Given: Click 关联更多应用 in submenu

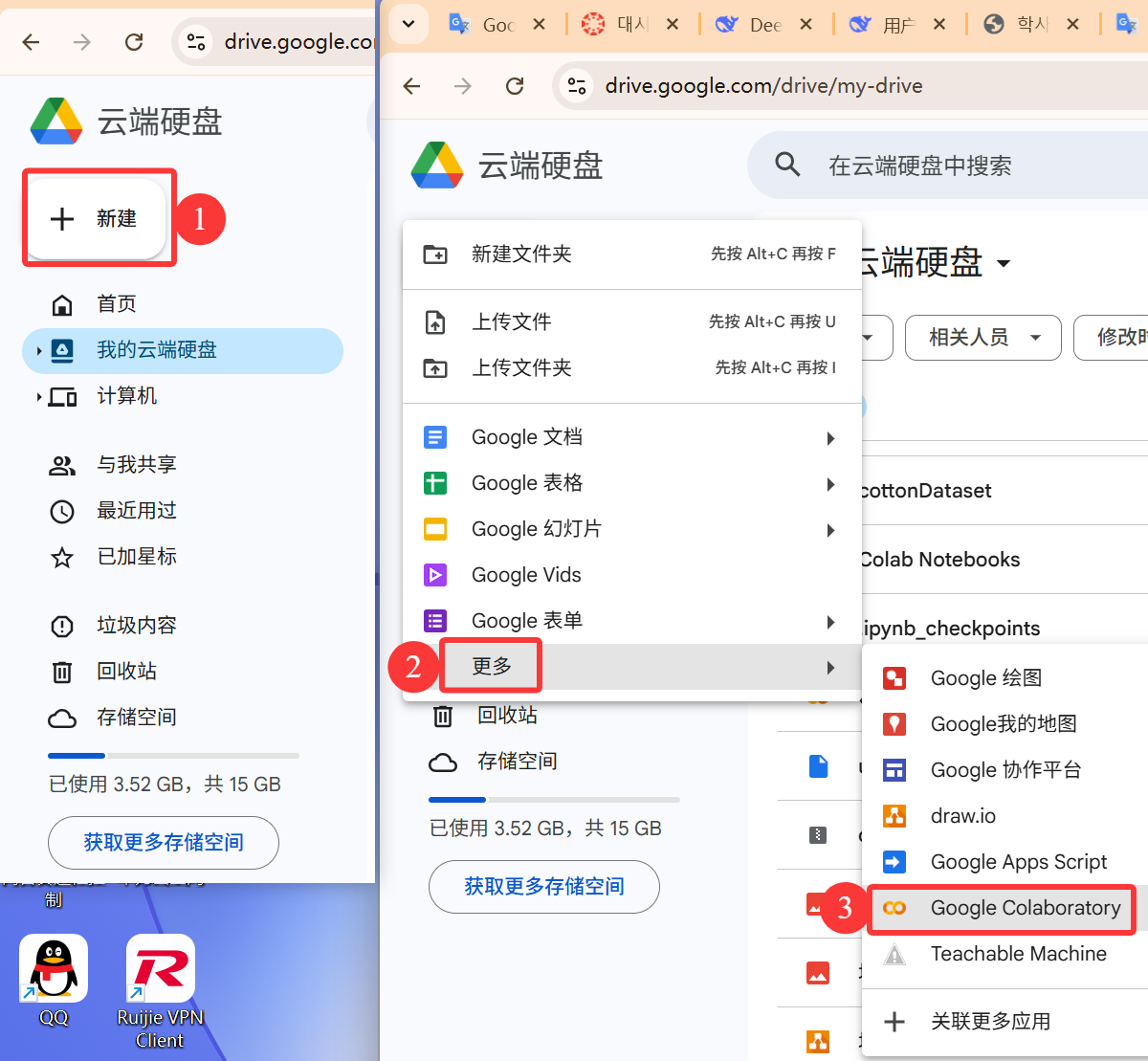Looking at the screenshot, I should 1004,1022.
